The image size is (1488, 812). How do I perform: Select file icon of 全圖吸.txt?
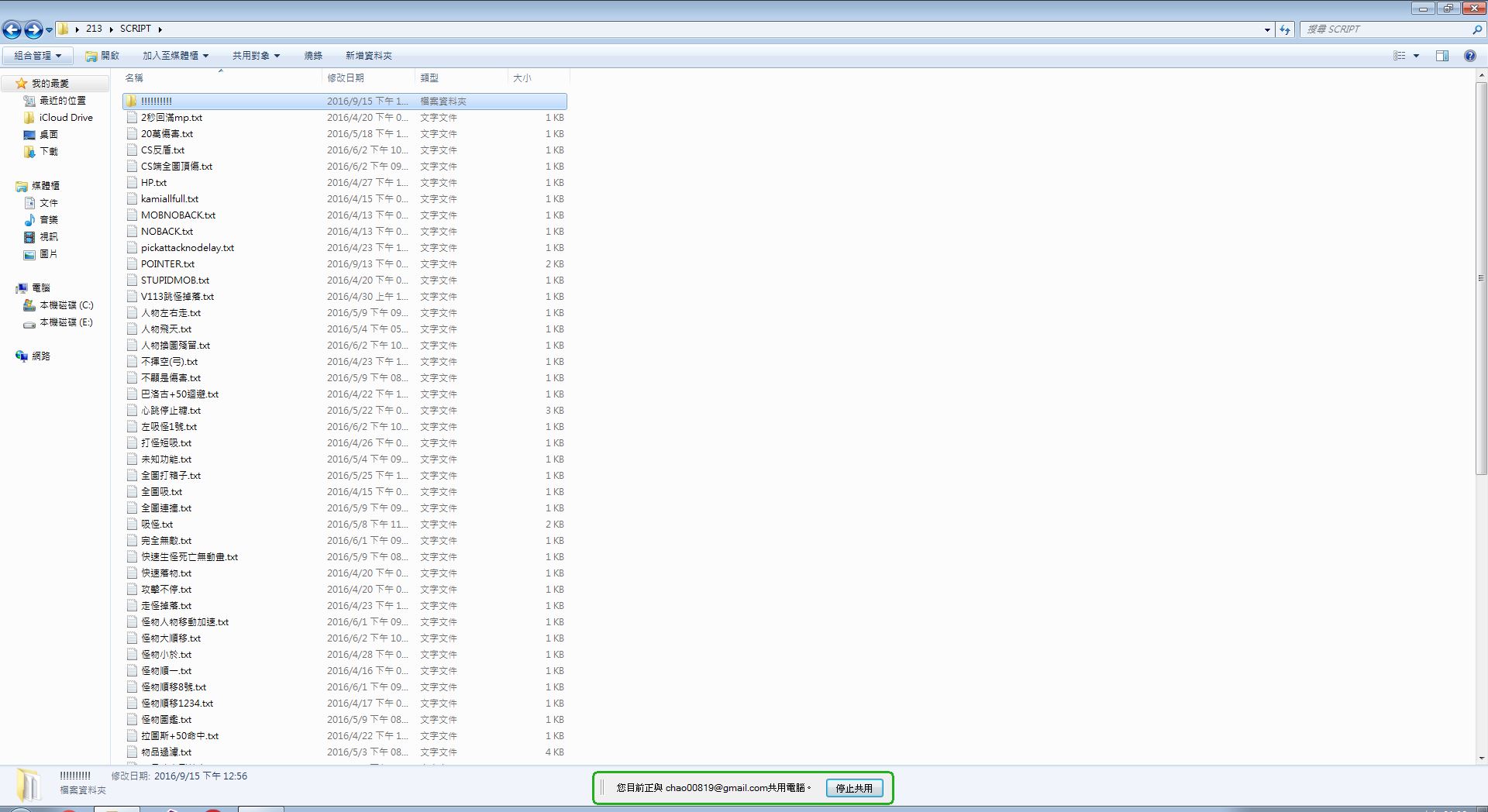point(132,492)
